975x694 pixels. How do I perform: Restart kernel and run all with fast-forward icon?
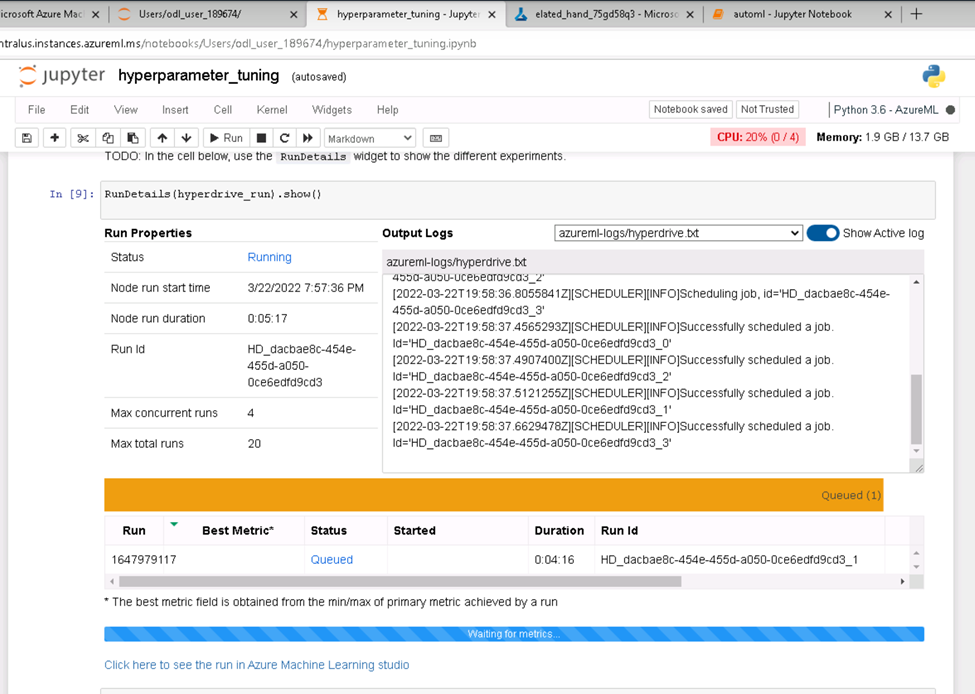(308, 138)
